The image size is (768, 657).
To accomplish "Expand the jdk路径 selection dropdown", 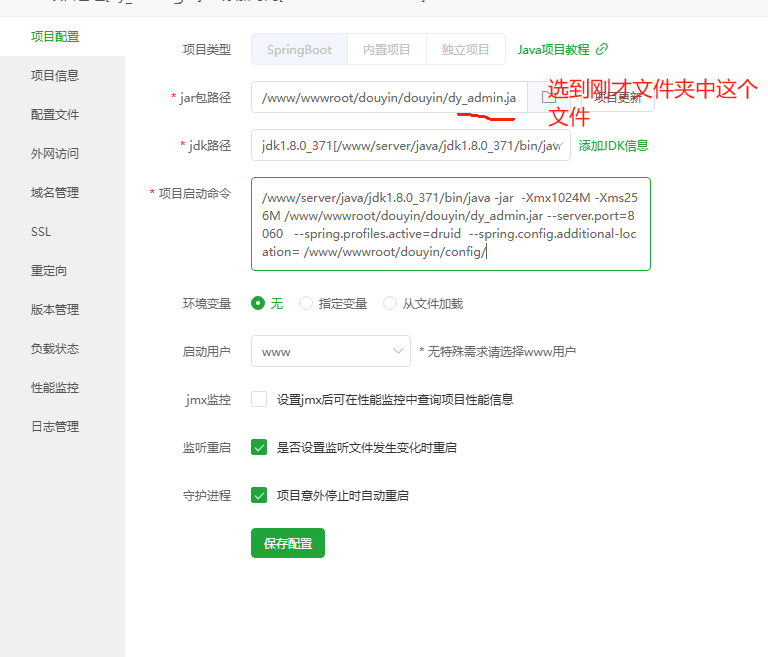I will (x=410, y=145).
